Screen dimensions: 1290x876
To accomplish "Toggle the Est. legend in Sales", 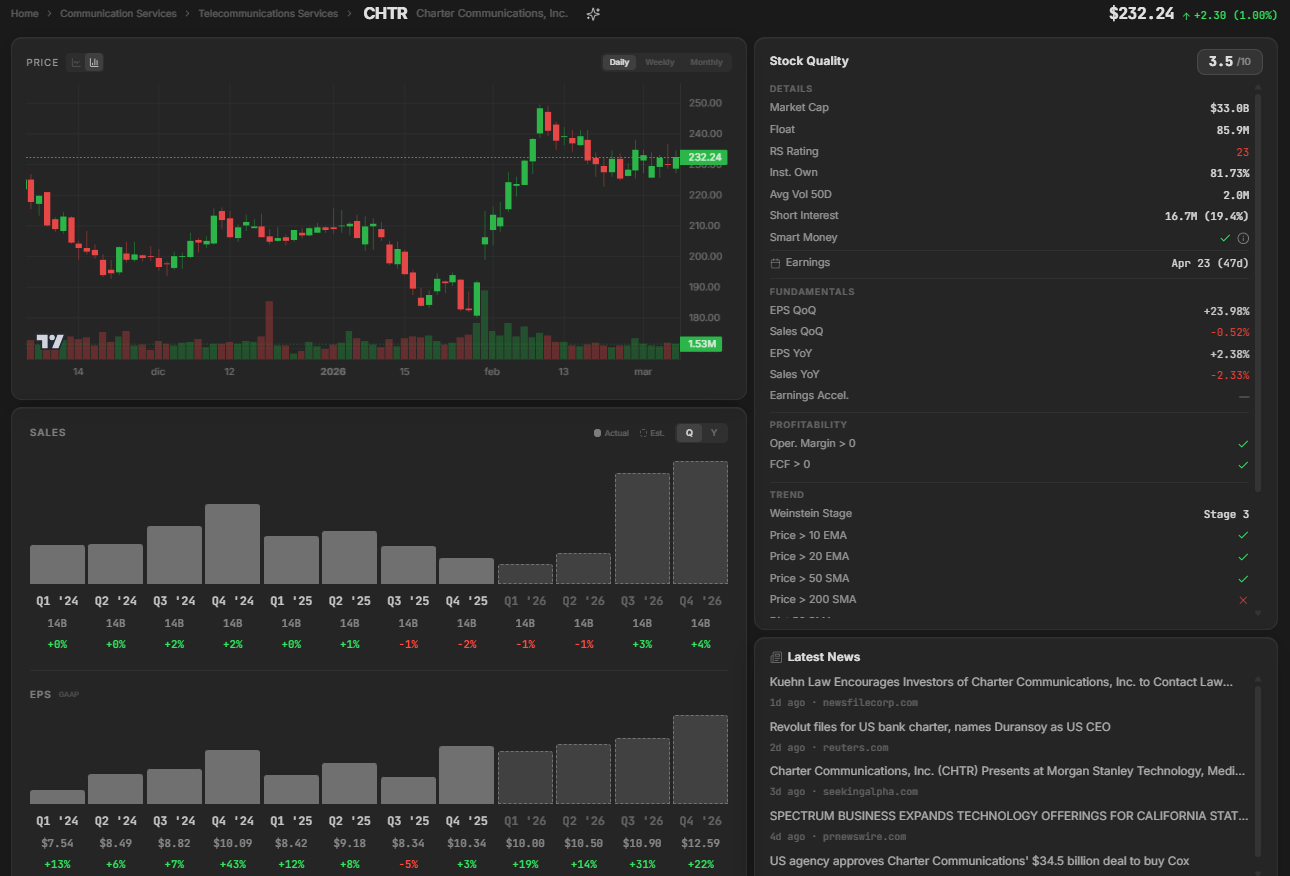I will (652, 433).
